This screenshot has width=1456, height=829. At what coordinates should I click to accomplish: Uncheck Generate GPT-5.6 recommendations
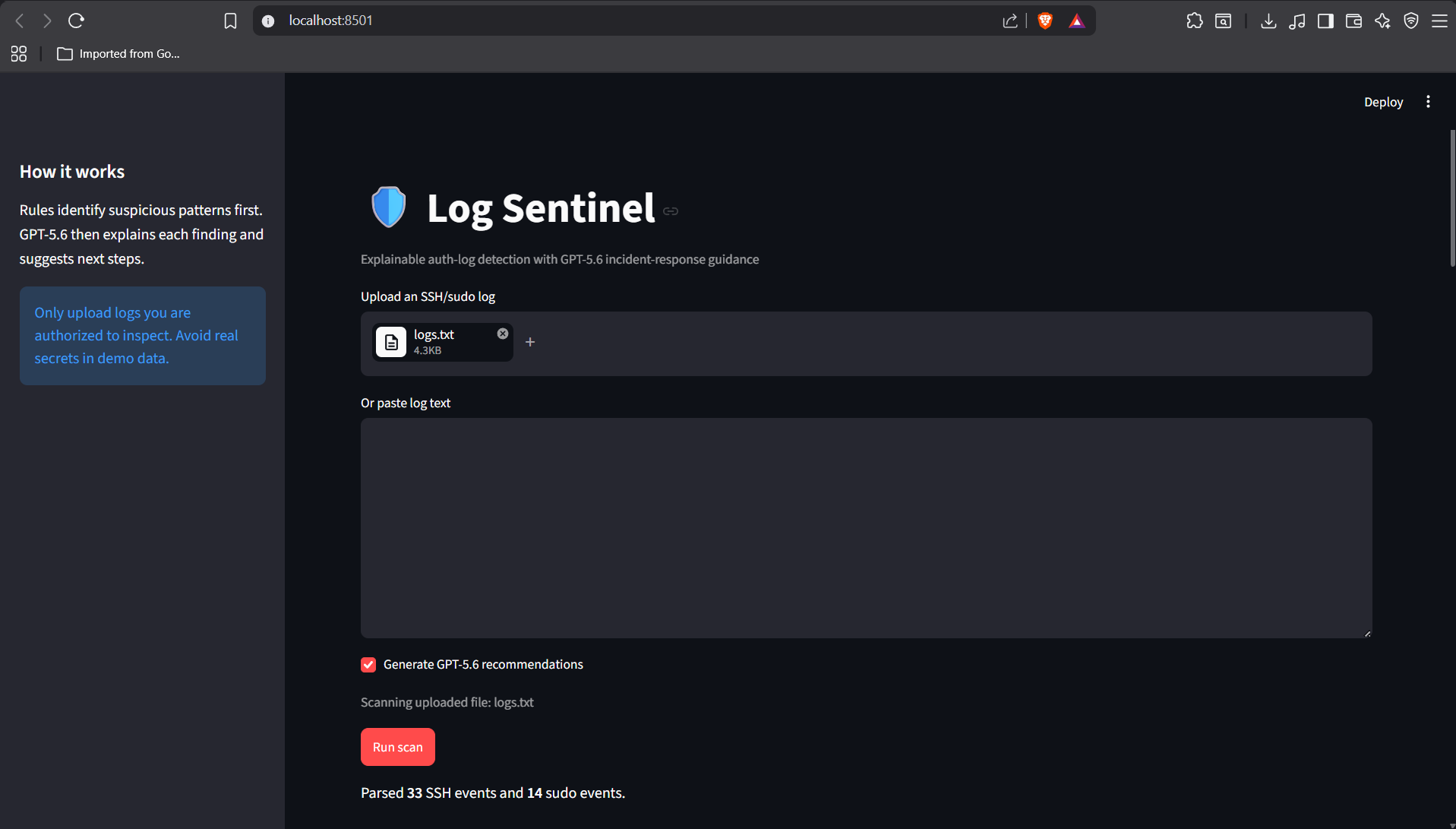368,665
